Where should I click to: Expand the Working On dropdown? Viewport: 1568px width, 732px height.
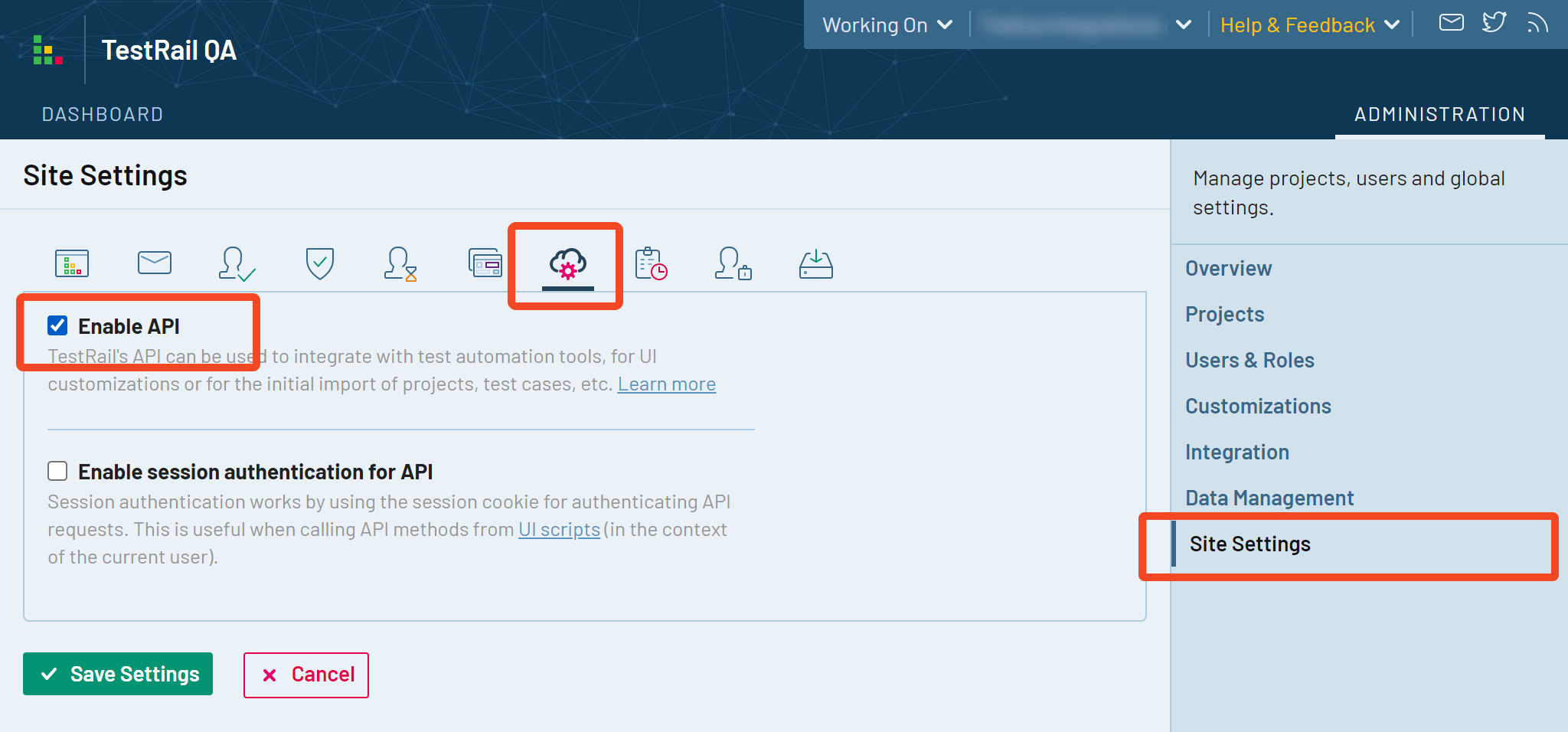point(887,25)
